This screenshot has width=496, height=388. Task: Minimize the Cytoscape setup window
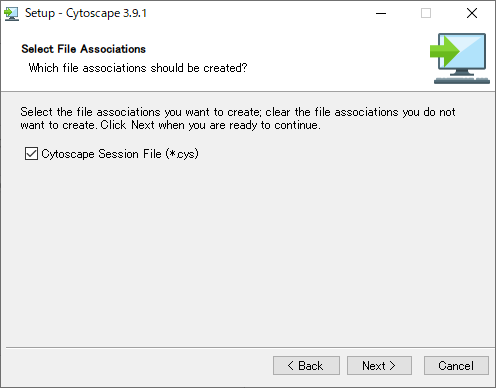(381, 13)
